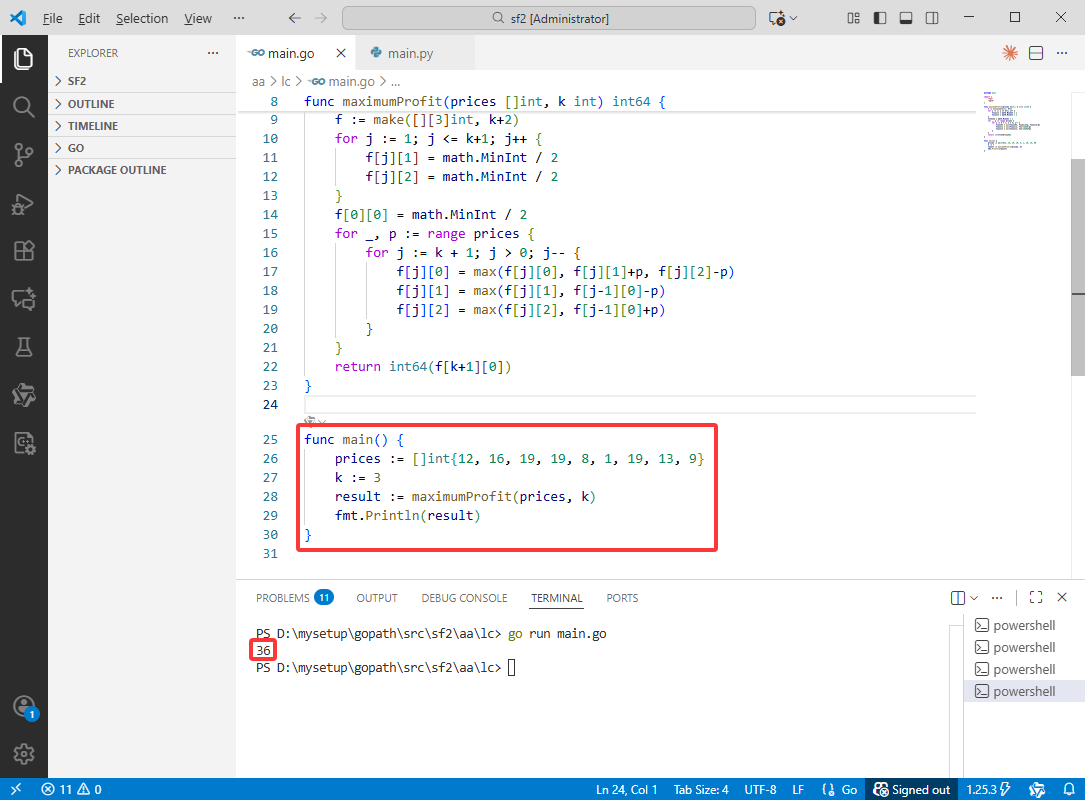Open the notifications bell in status bar
The width and height of the screenshot is (1085, 800).
1069,790
